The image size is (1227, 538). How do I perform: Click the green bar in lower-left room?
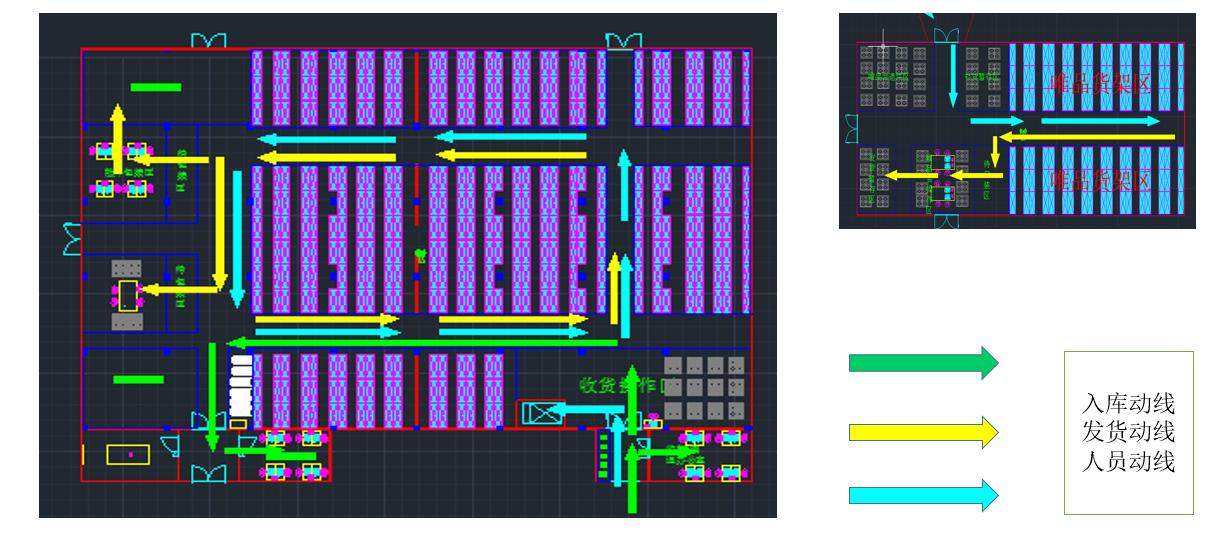138,379
